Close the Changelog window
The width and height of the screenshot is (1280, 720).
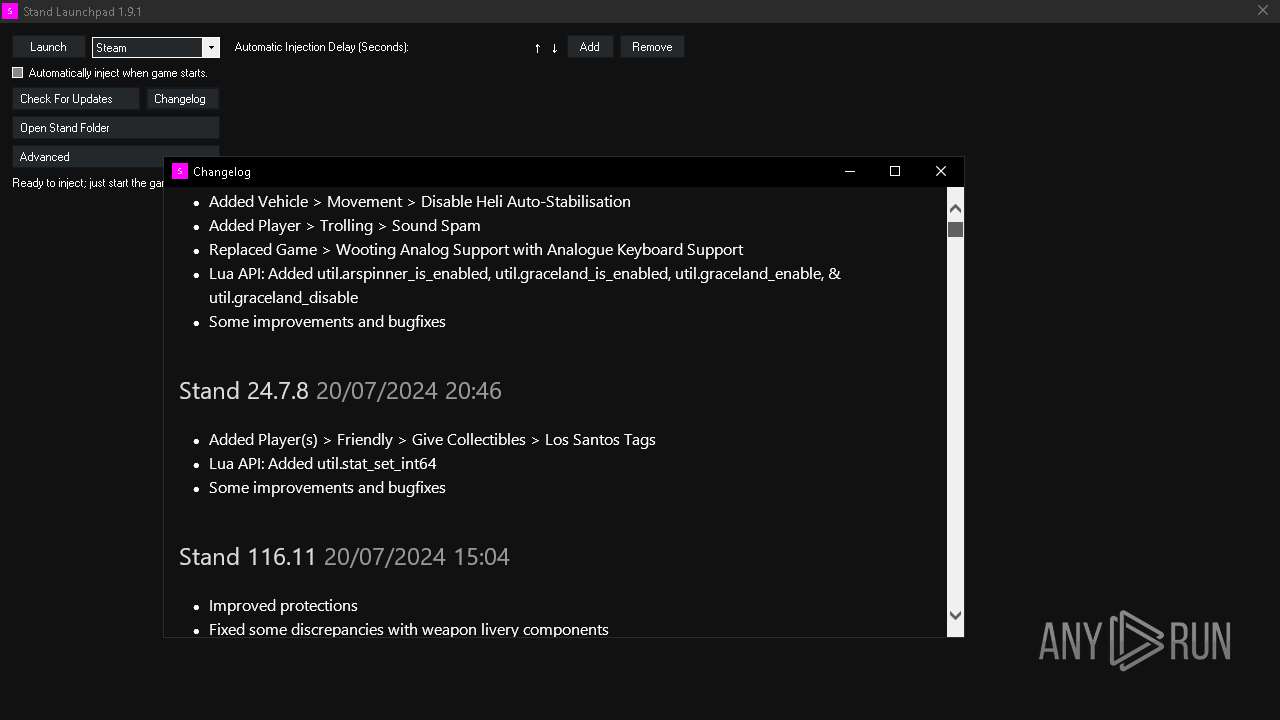tap(941, 171)
